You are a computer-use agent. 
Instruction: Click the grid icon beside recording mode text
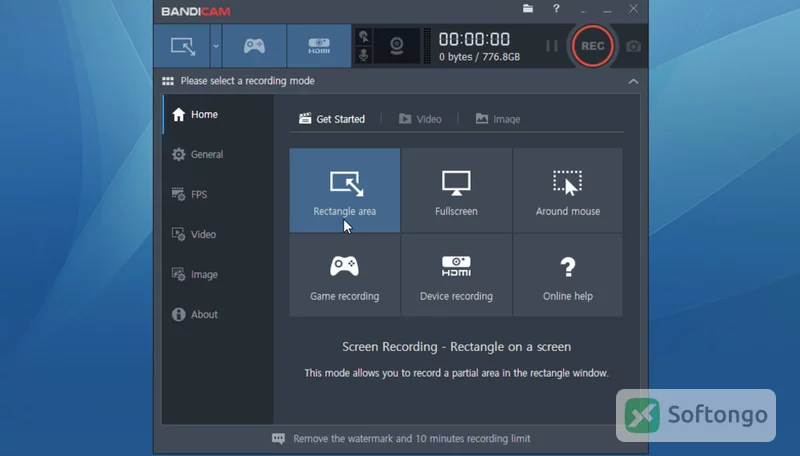point(168,81)
